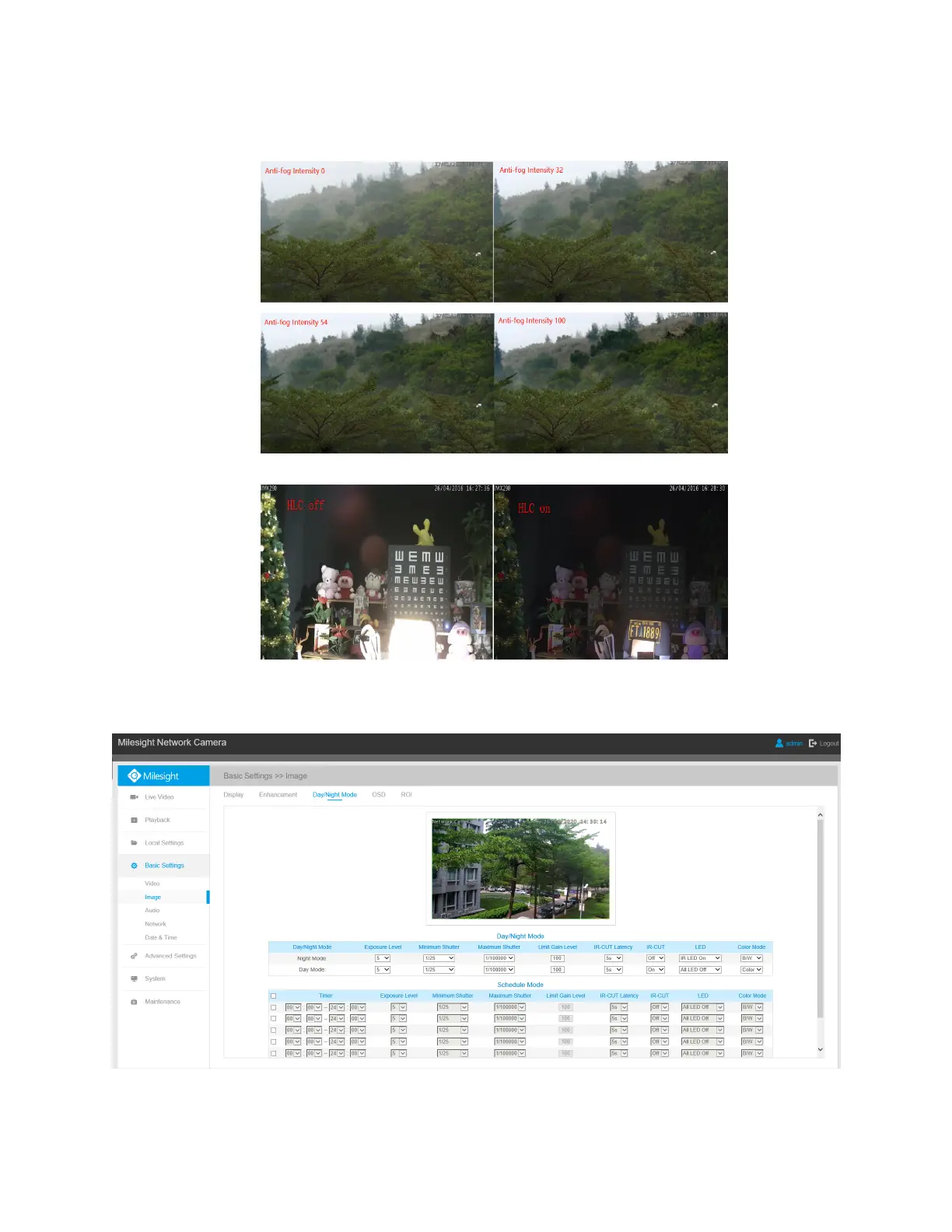Switch to the Enhancement tab
Screen dimensions: 952x1232
[278, 795]
